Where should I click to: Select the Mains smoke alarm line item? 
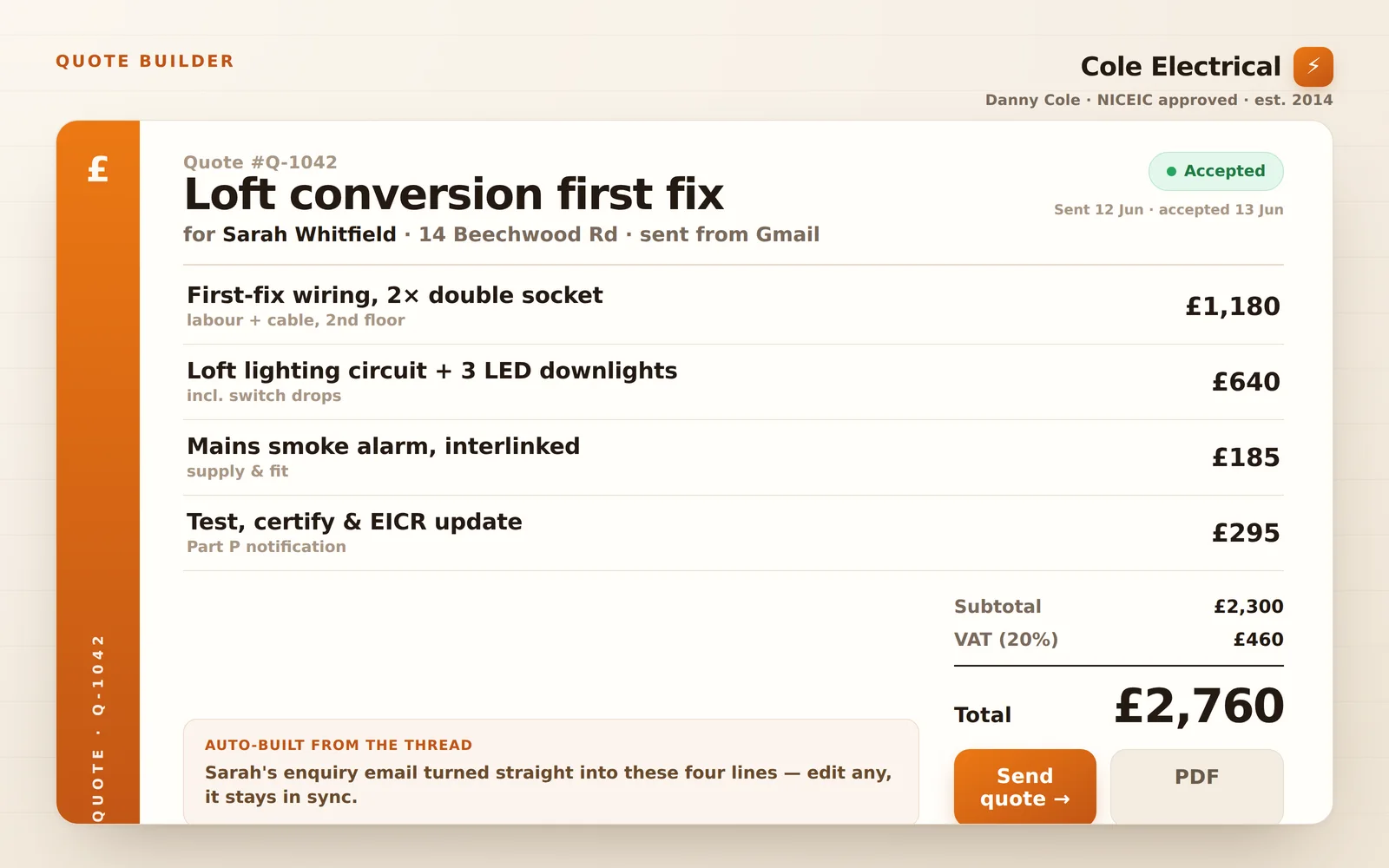point(734,457)
